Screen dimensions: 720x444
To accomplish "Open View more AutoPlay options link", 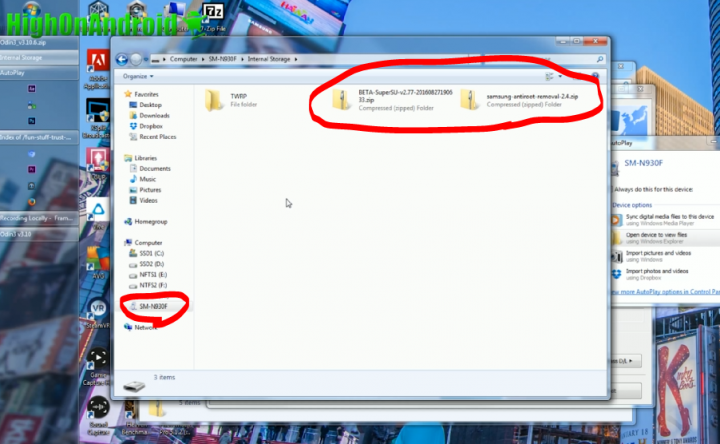I will tap(666, 292).
